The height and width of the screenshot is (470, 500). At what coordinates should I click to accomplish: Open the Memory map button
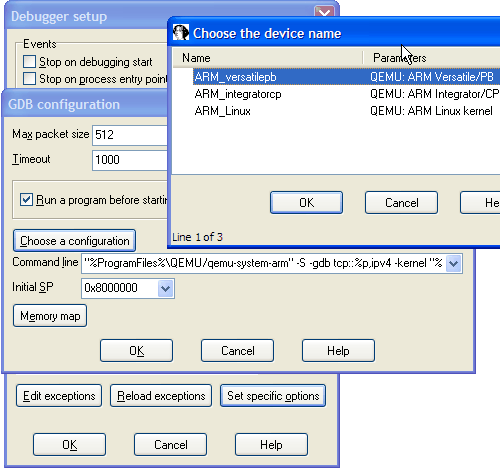(x=50, y=316)
